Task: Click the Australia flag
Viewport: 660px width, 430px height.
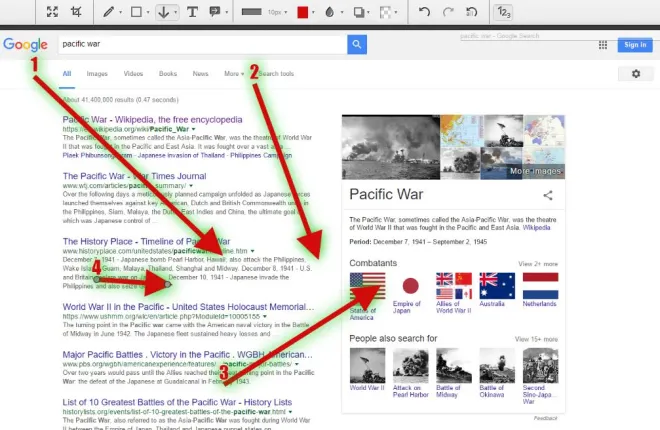Action: (497, 286)
